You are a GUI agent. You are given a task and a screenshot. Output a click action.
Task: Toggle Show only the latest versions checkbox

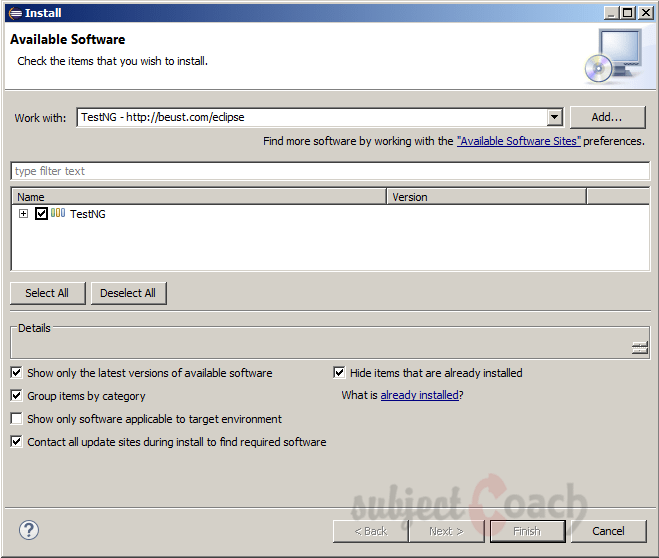pos(16,372)
